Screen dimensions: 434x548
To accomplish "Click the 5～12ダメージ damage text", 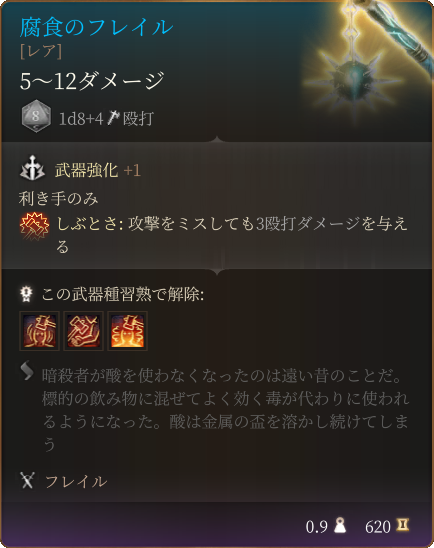I will click(92, 80).
